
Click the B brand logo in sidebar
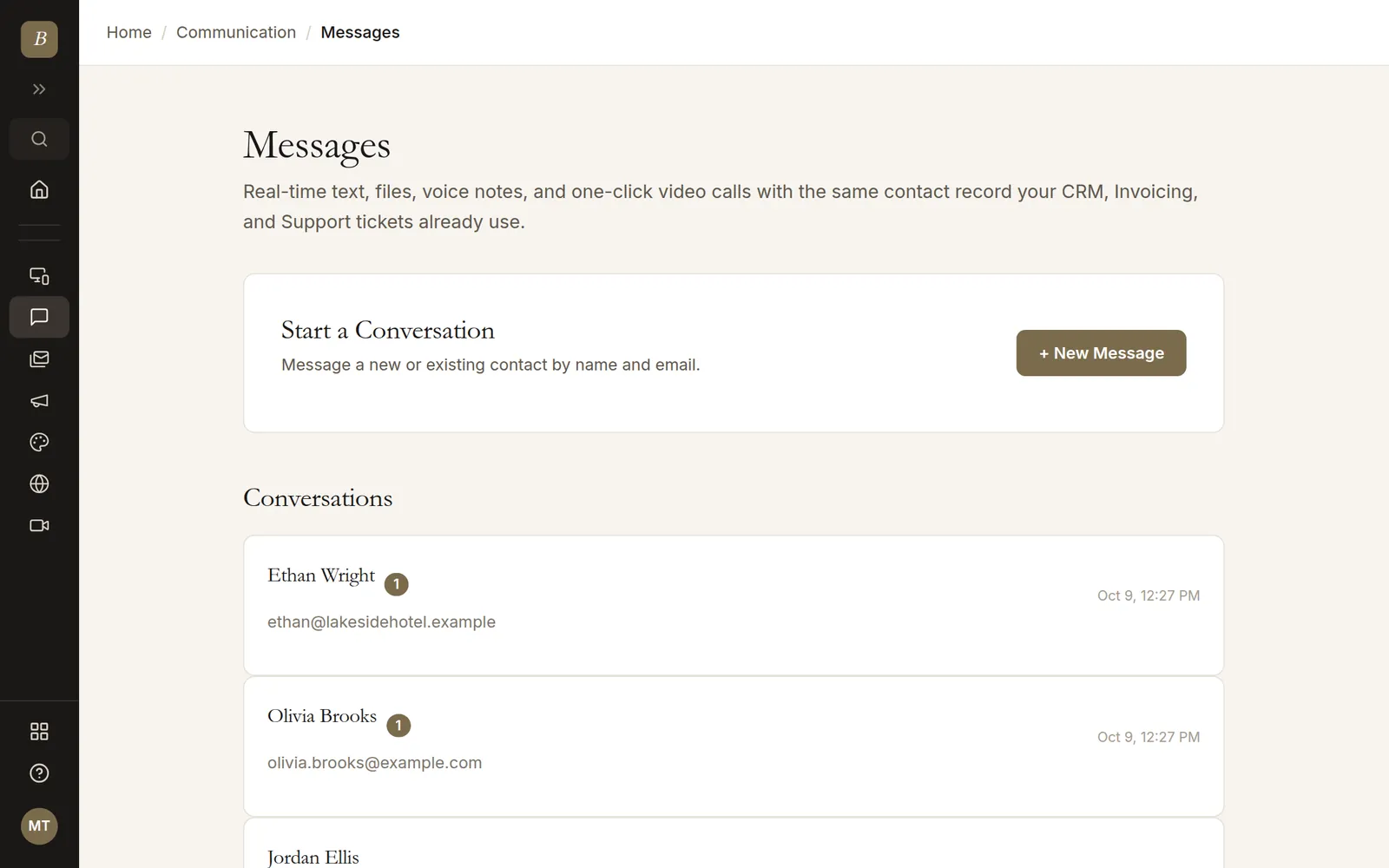pos(39,39)
